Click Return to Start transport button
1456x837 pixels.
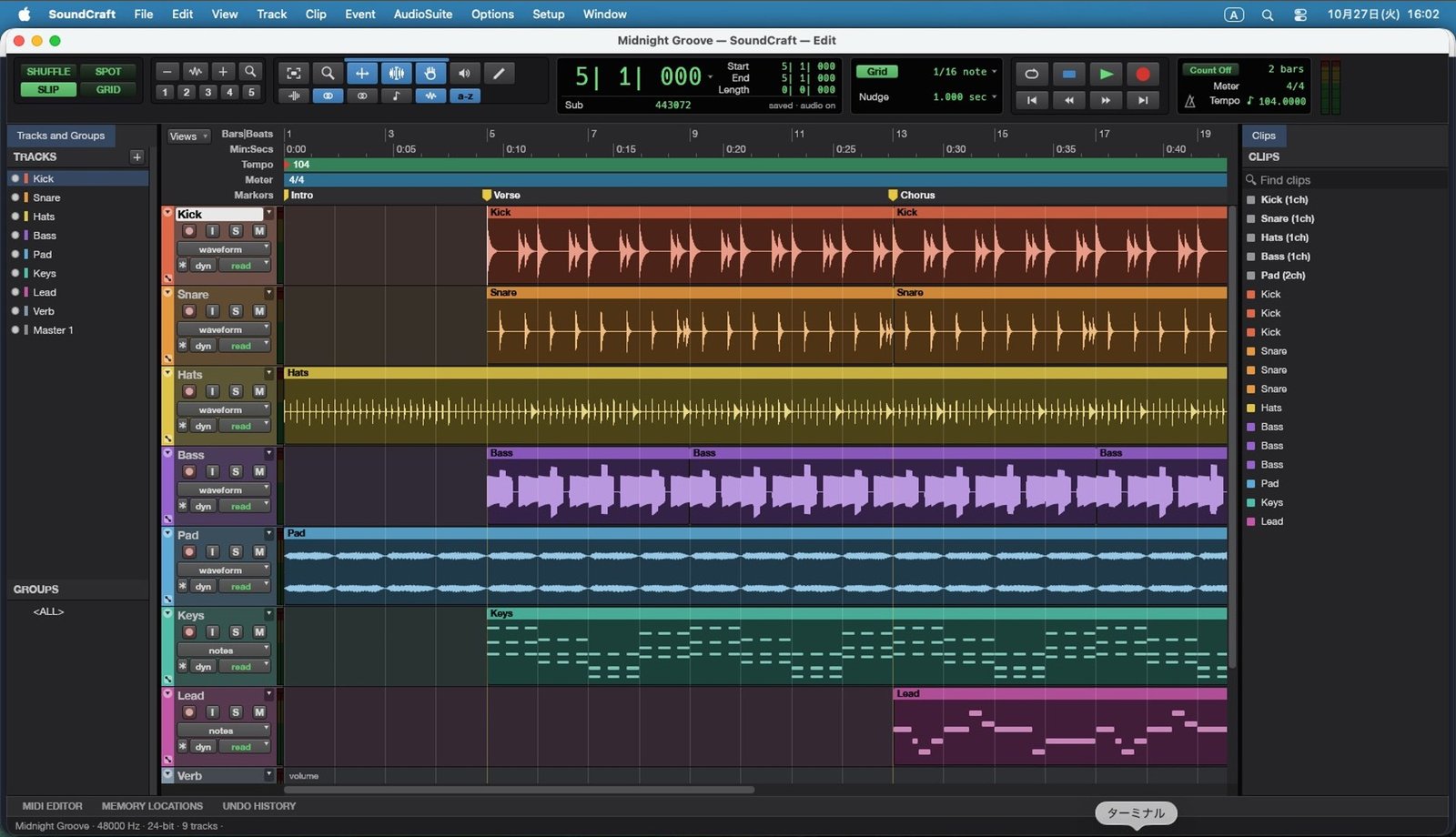coord(1032,100)
